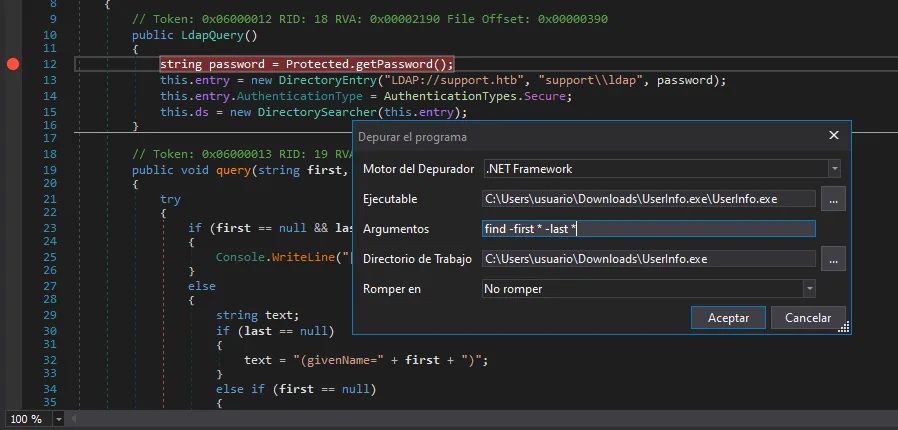Click the query method name on line 19
898x430 pixels.
233,170
